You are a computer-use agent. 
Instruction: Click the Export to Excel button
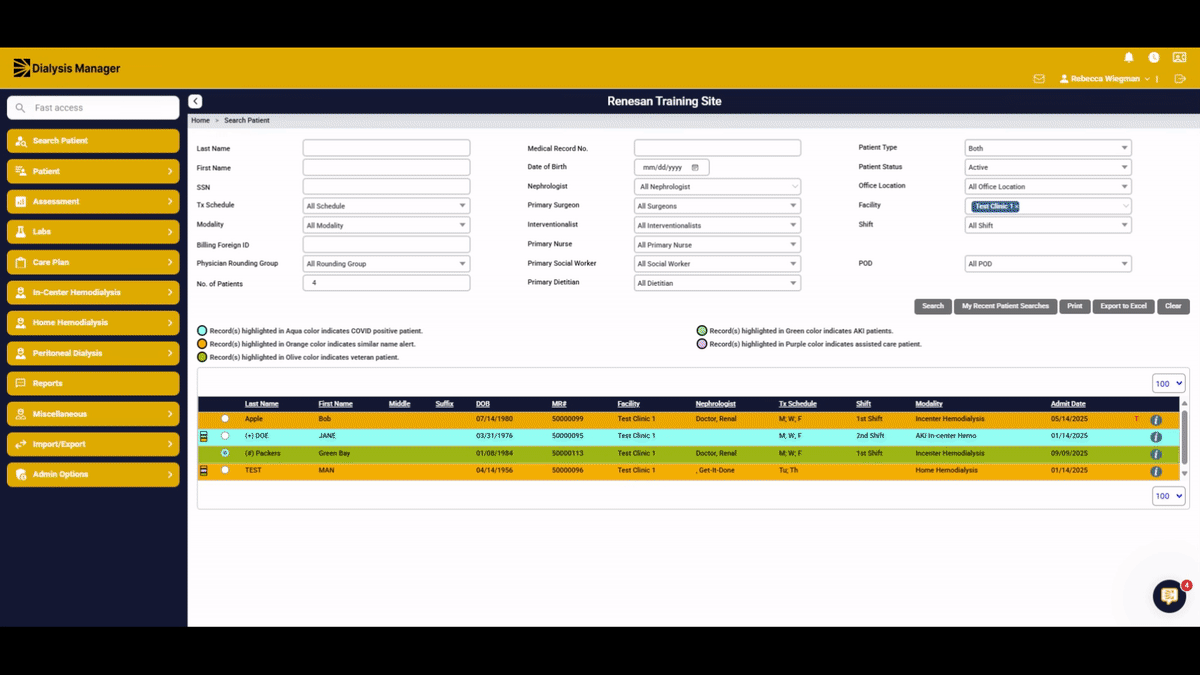click(x=1123, y=306)
